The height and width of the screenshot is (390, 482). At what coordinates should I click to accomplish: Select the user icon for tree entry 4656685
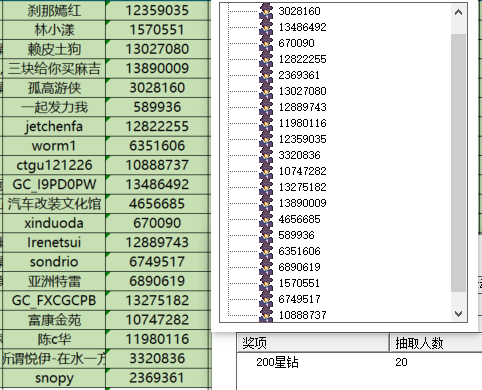(x=266, y=219)
